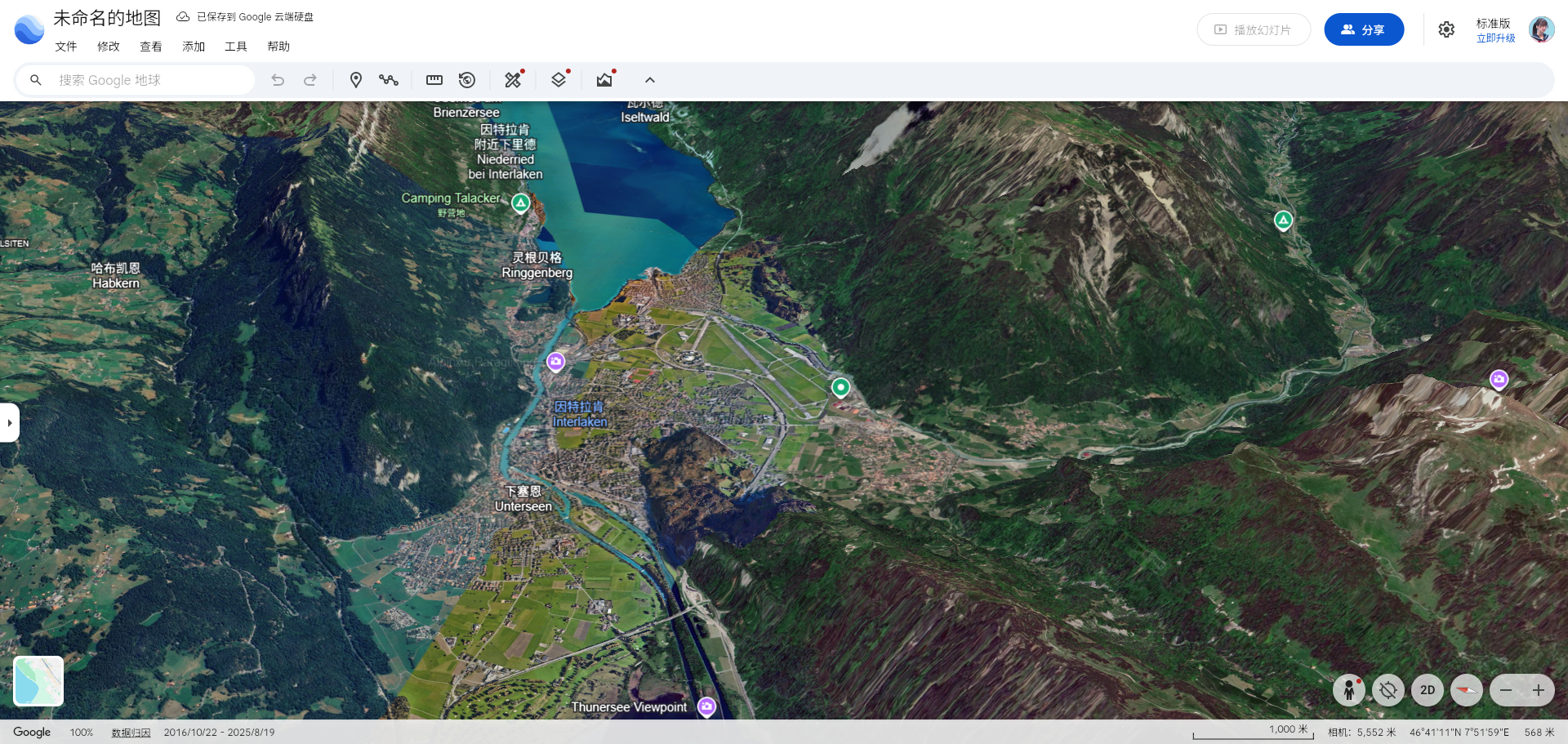This screenshot has width=1568, height=744.
Task: Click the add placemark pin icon
Action: tap(355, 80)
